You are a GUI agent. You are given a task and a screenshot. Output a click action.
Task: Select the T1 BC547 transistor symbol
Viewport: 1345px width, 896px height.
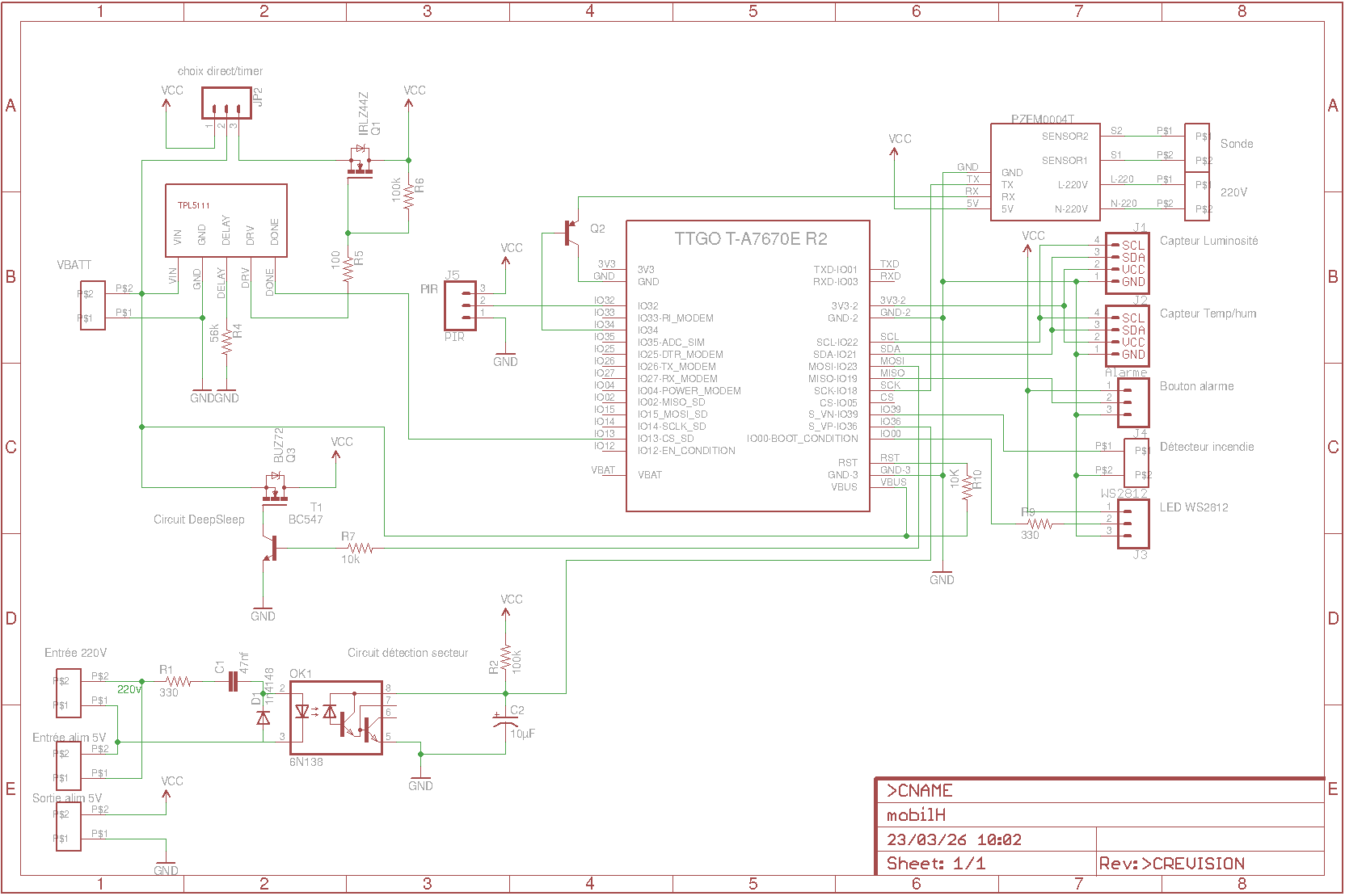pos(271,548)
